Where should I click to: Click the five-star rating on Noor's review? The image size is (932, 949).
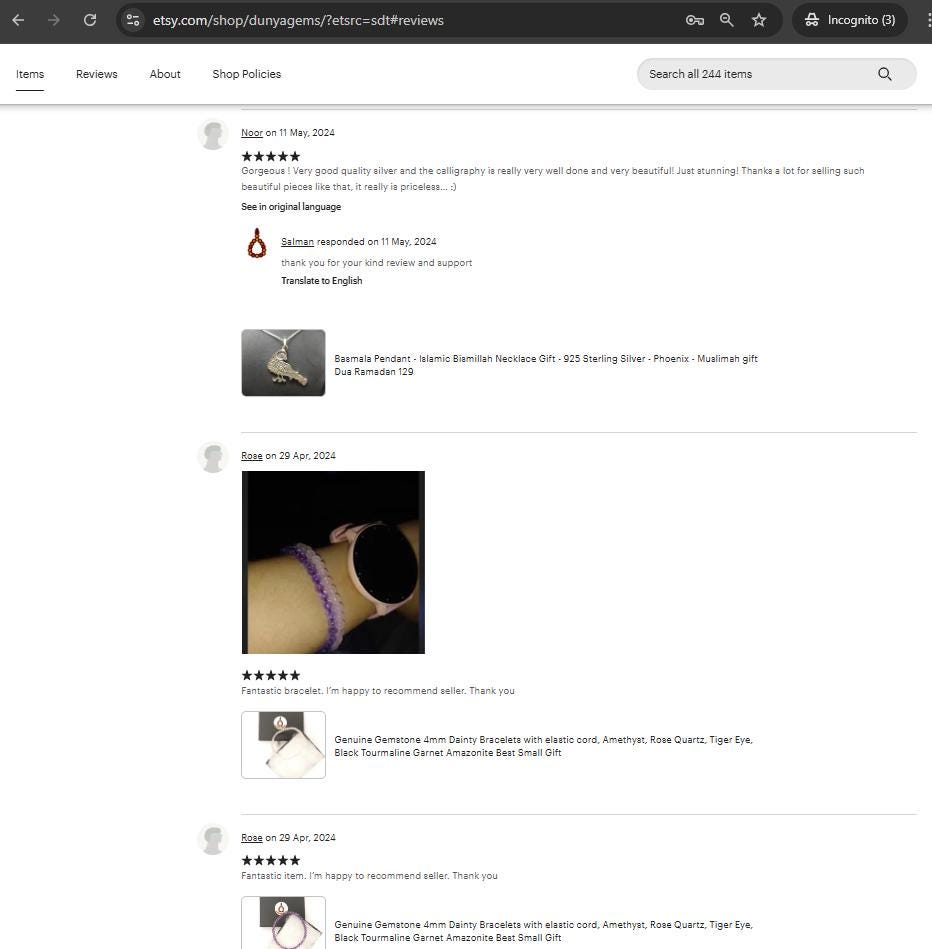click(x=271, y=156)
